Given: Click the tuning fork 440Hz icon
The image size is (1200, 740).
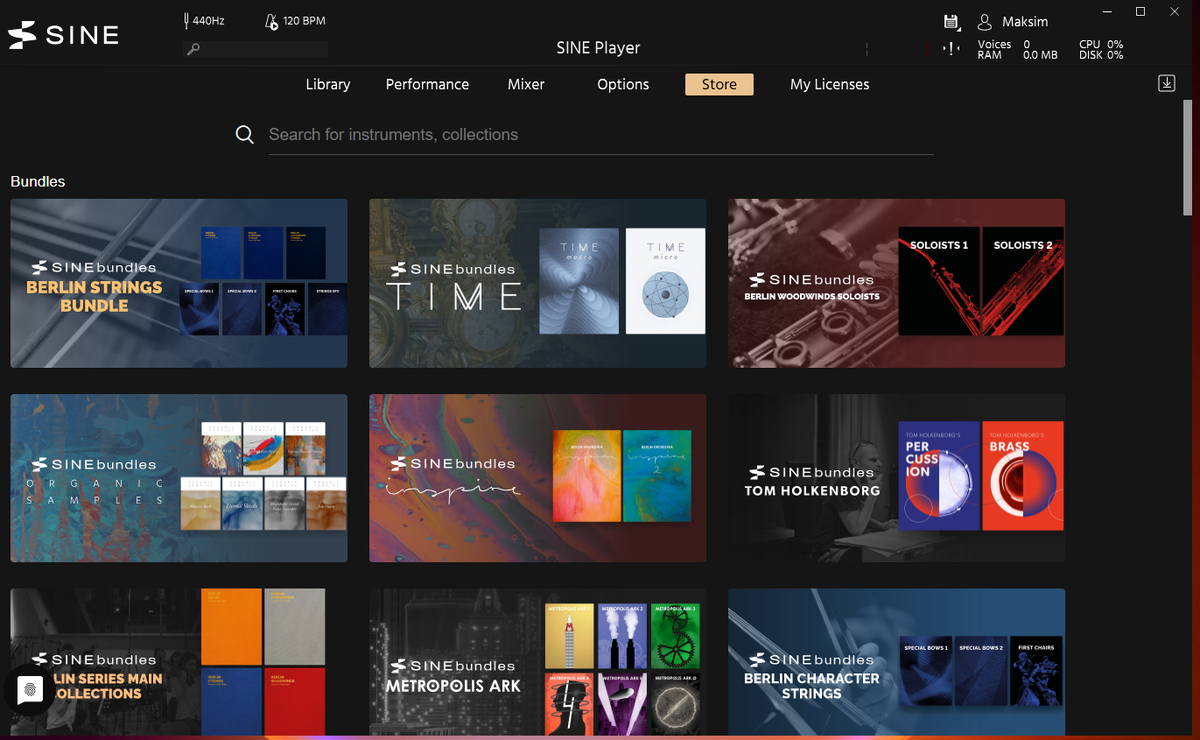Looking at the screenshot, I should coord(187,21).
